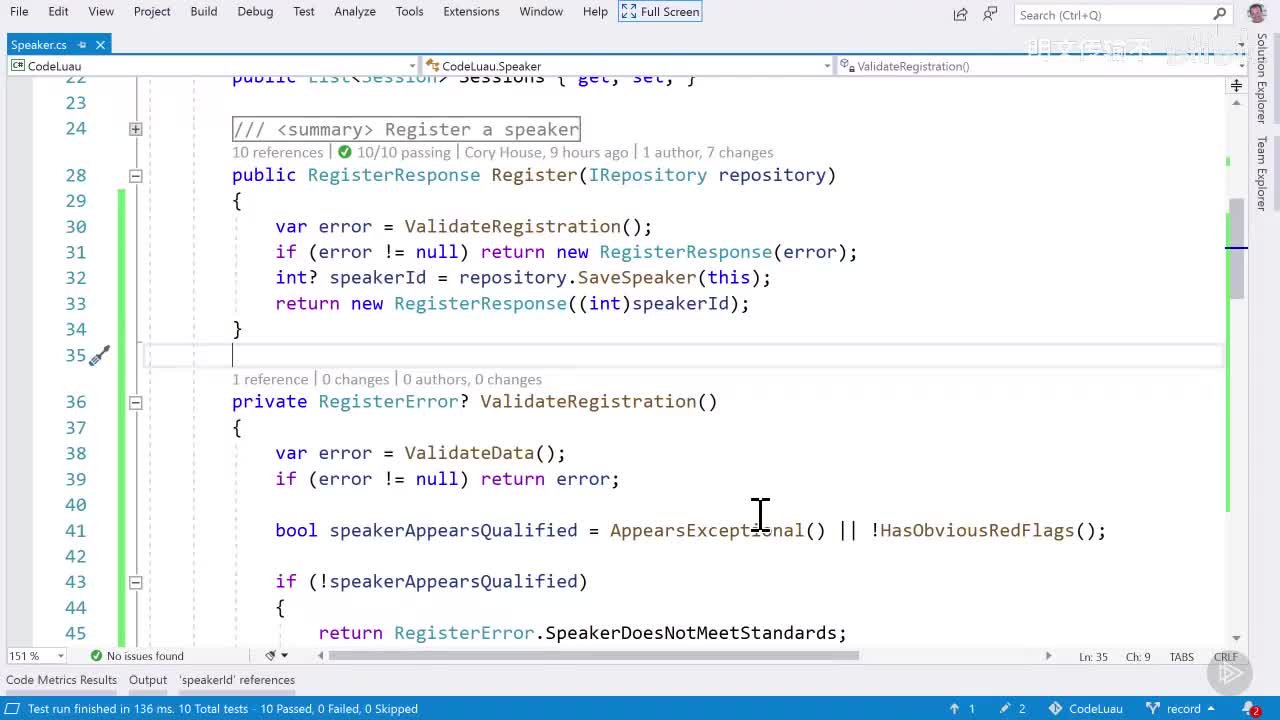Click the magnifier icon in the search box
The height and width of the screenshot is (720, 1280).
1219,14
